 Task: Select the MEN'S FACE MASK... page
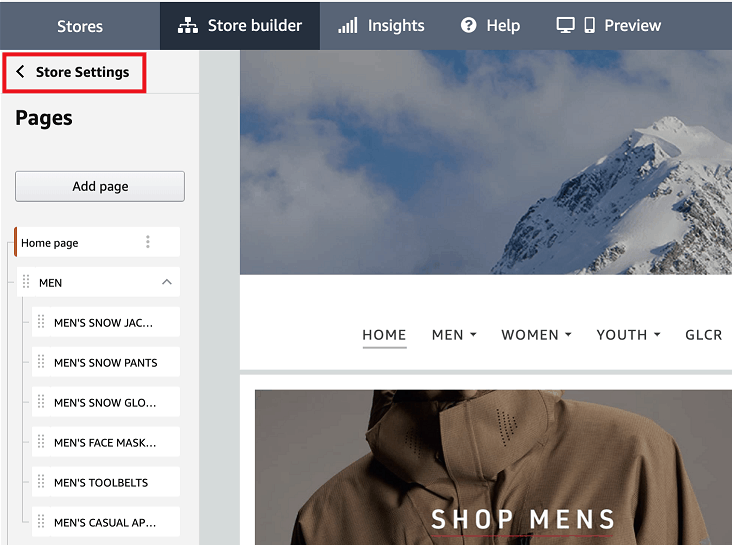click(x=106, y=442)
